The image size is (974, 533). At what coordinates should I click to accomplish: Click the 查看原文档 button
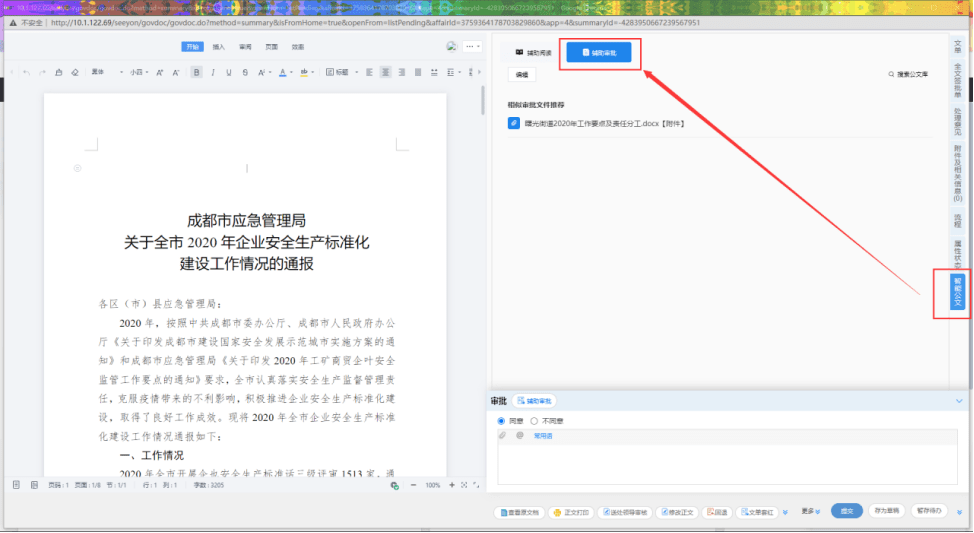[x=520, y=512]
